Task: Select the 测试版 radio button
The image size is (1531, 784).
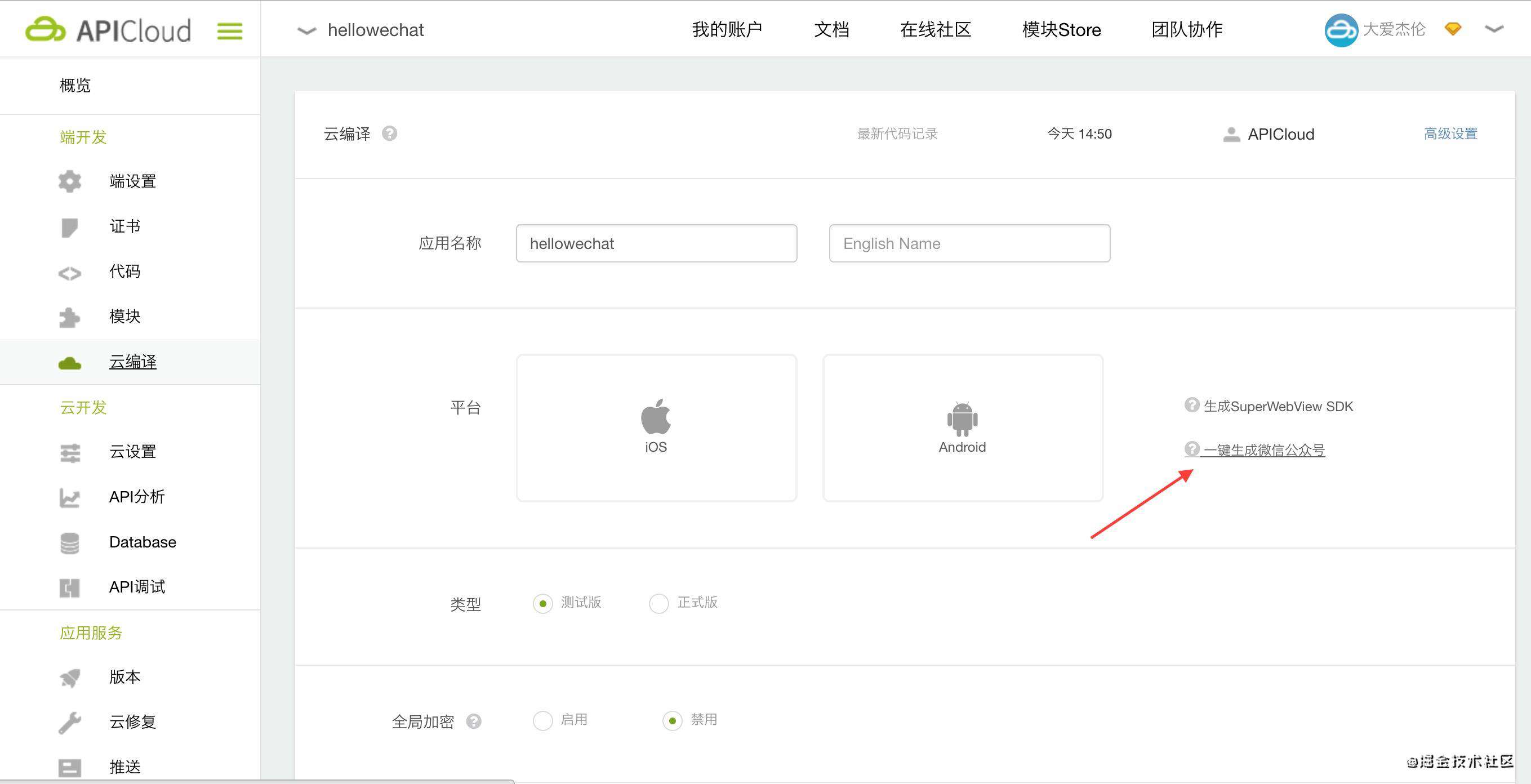Action: tap(542, 603)
